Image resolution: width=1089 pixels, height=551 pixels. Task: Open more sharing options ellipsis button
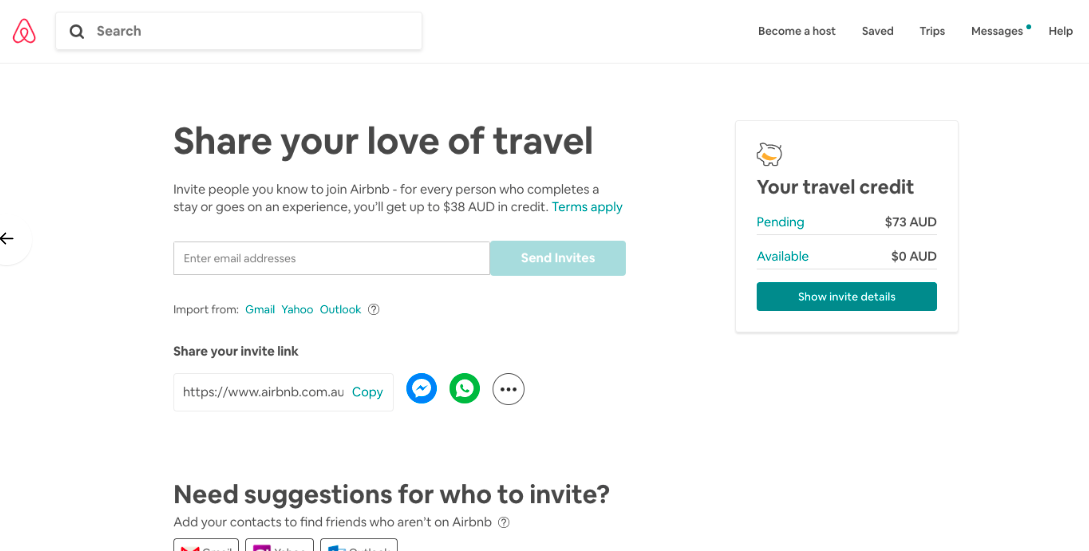pyautogui.click(x=508, y=389)
